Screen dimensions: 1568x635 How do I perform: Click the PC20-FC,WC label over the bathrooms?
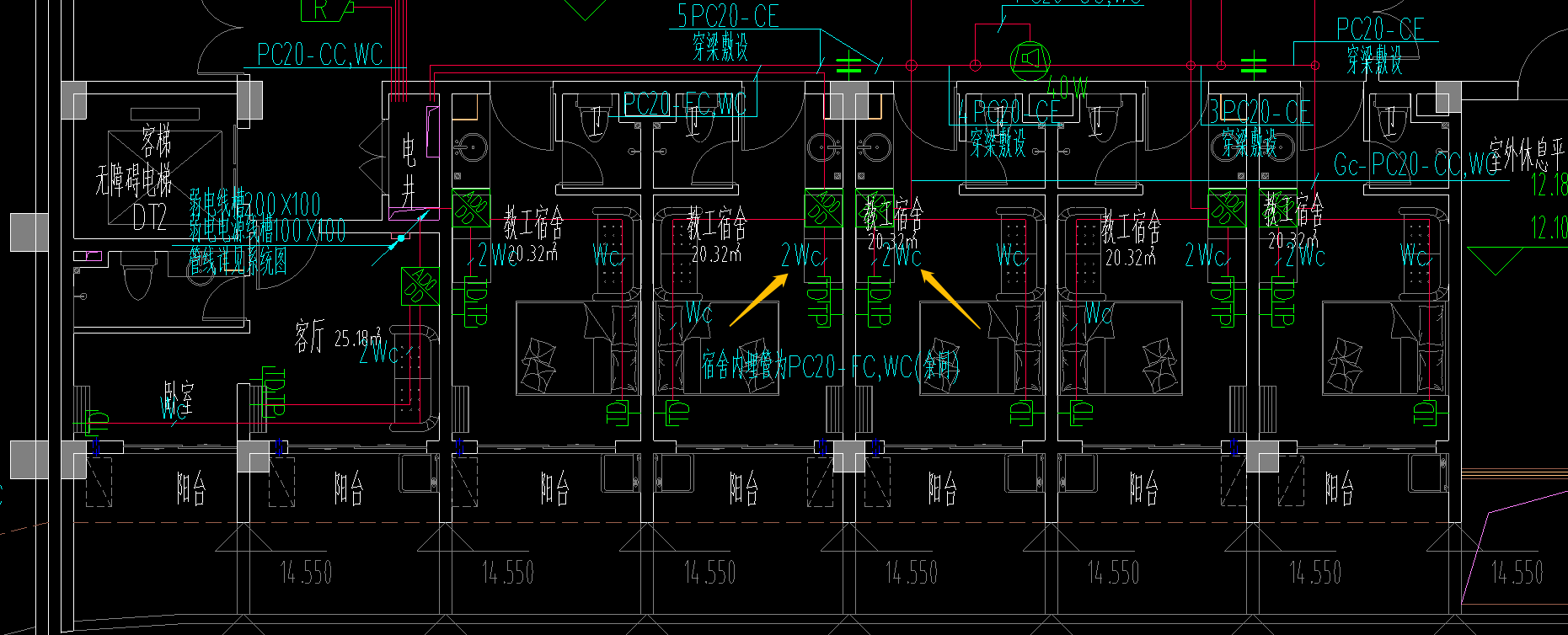tap(684, 104)
